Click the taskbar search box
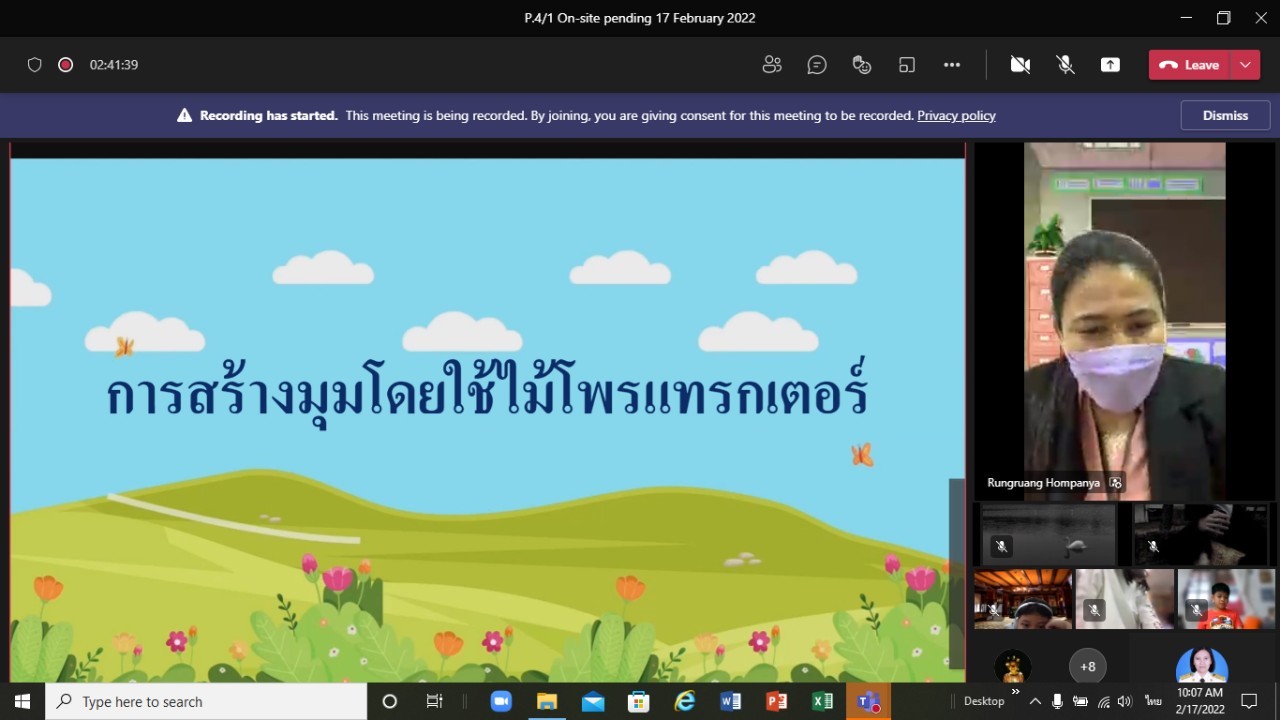Screen dimensions: 1280x720 [207, 701]
